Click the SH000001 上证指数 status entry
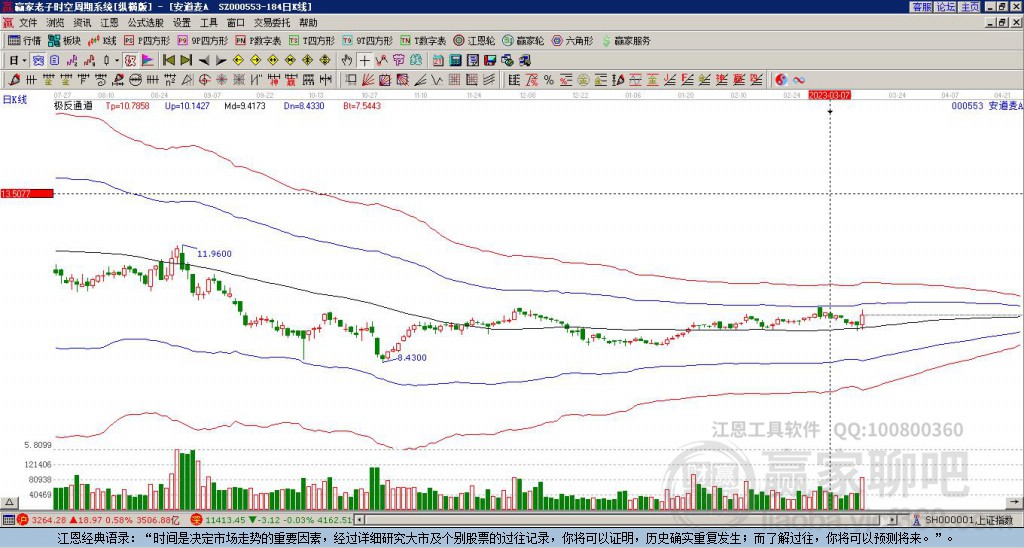The width and height of the screenshot is (1024, 548). [968, 520]
